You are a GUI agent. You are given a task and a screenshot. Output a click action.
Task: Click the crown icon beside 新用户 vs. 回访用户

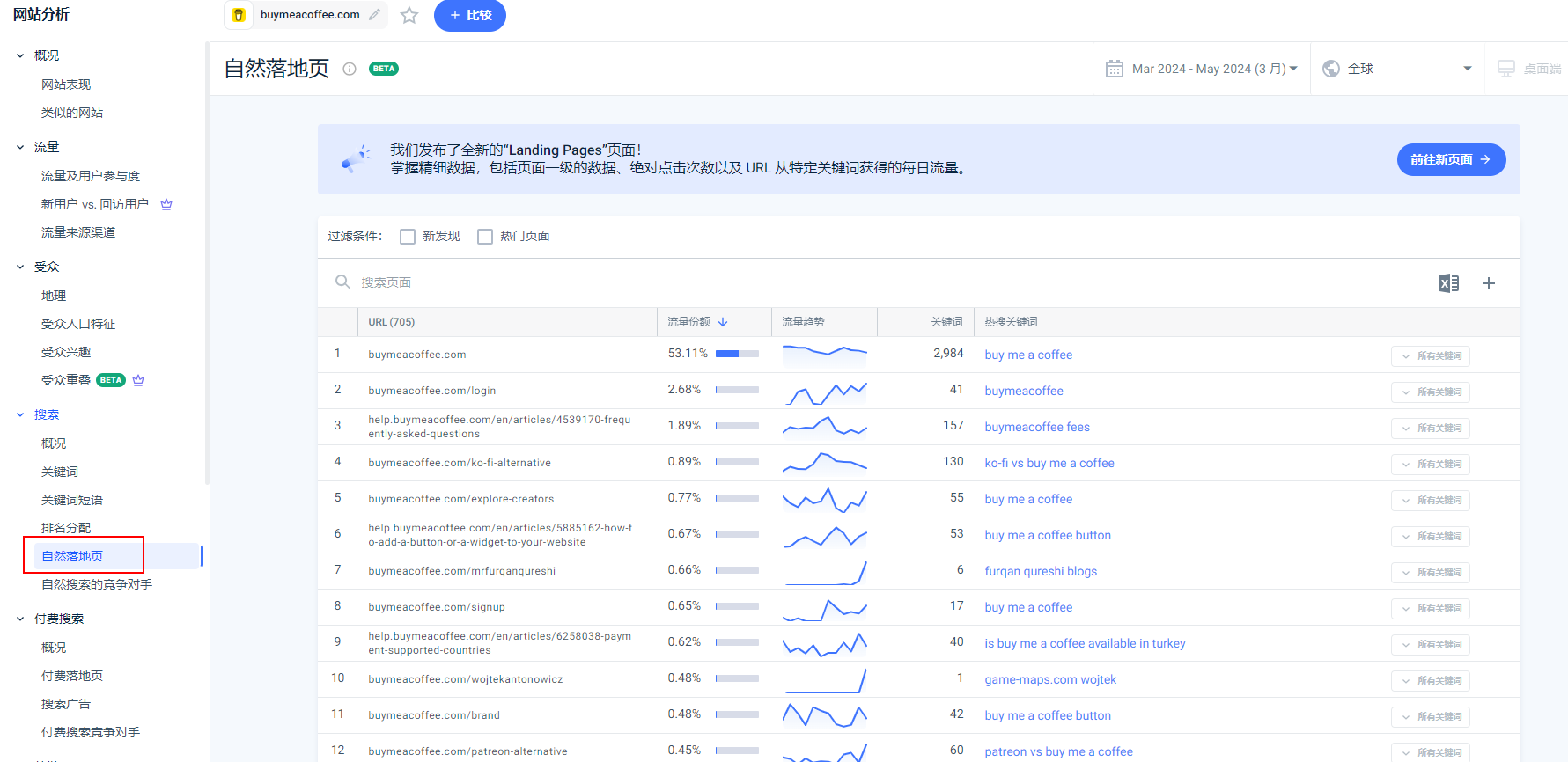coord(166,204)
